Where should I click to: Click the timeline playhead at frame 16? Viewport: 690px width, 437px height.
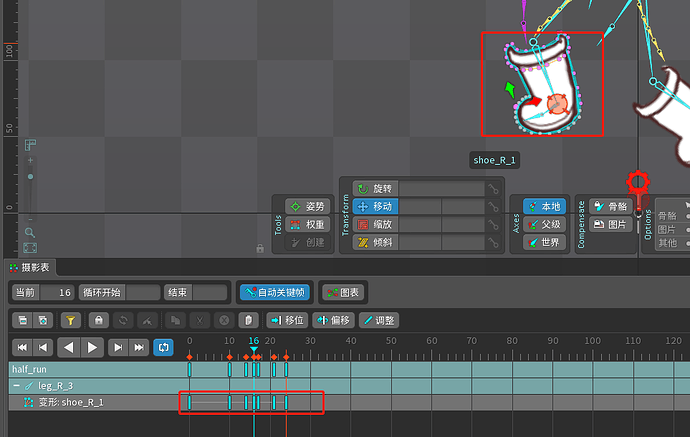(x=254, y=349)
